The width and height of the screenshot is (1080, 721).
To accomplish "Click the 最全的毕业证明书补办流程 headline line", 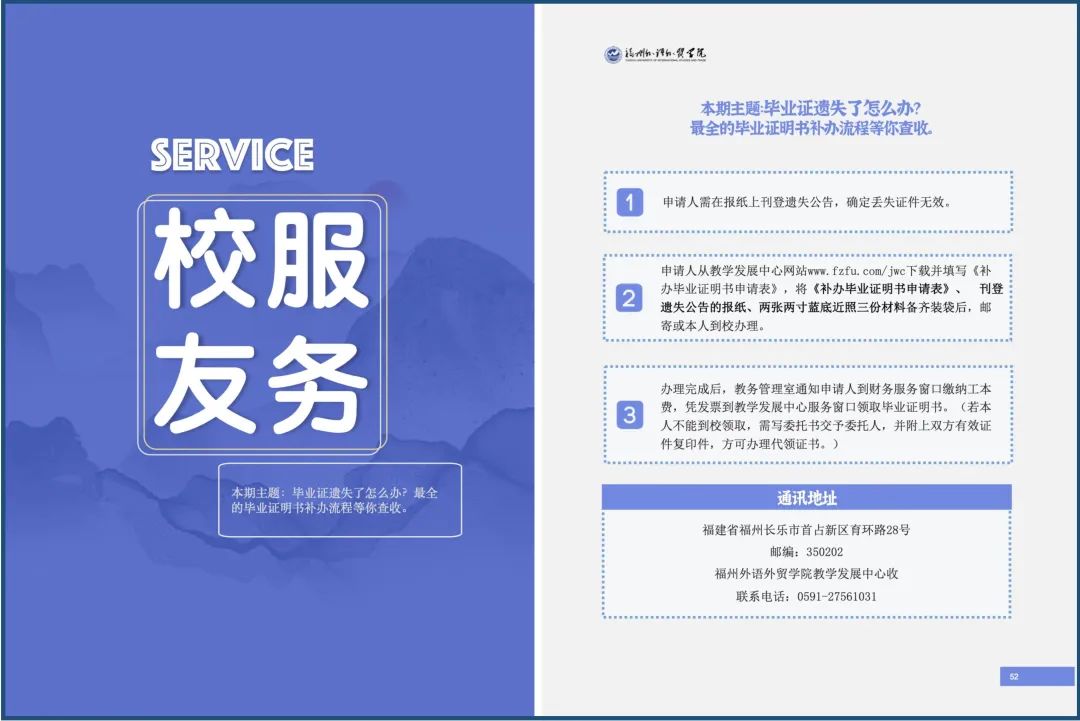I will click(810, 129).
